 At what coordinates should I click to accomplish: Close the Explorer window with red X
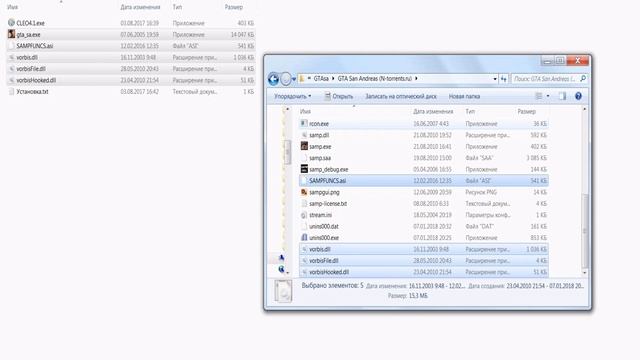578,61
